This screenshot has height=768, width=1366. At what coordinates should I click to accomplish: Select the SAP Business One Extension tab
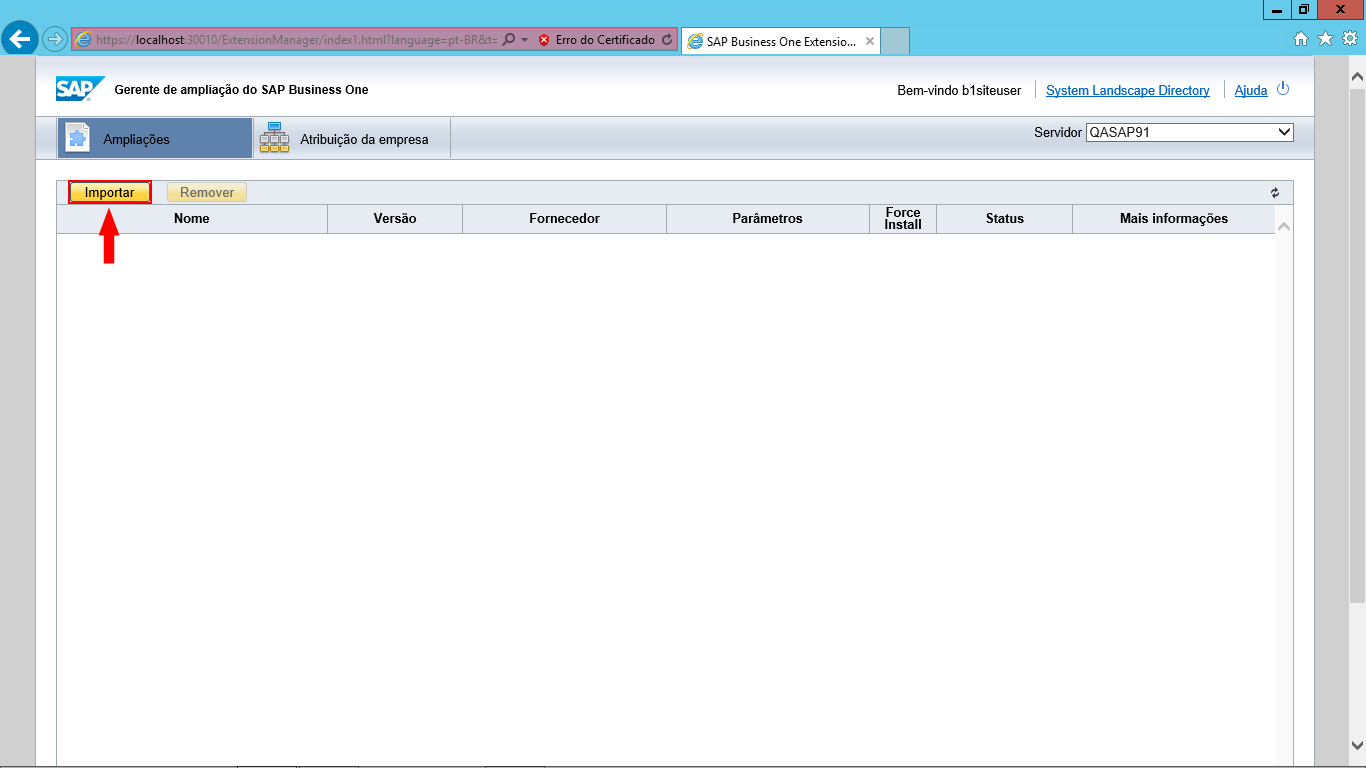780,42
